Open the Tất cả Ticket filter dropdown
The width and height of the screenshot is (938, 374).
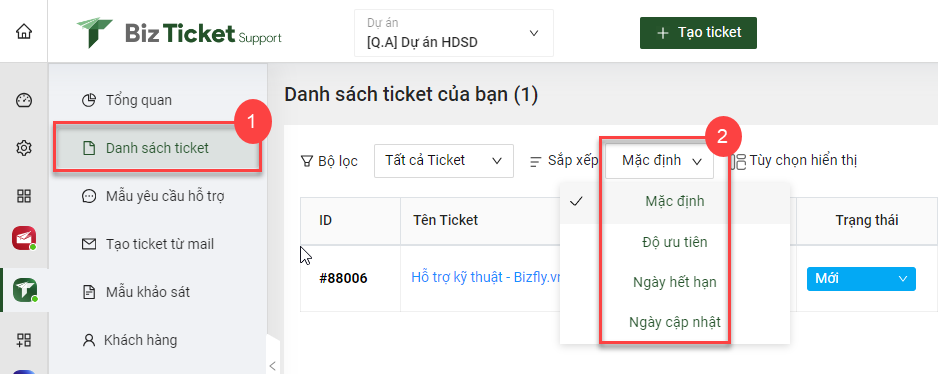(444, 160)
